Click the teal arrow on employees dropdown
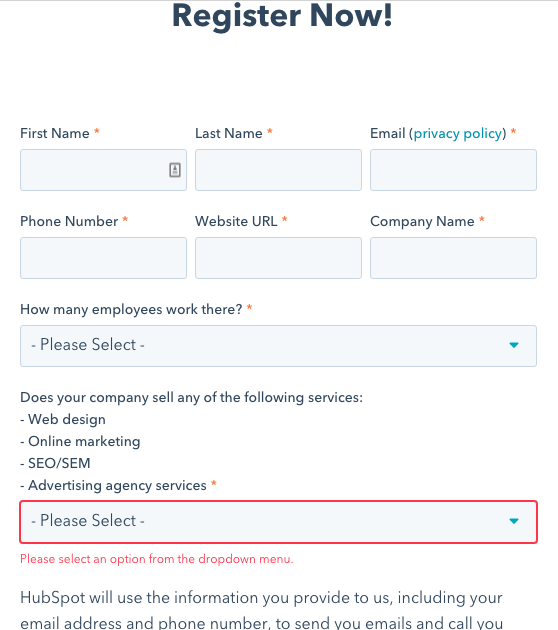Image resolution: width=558 pixels, height=630 pixels. point(514,345)
